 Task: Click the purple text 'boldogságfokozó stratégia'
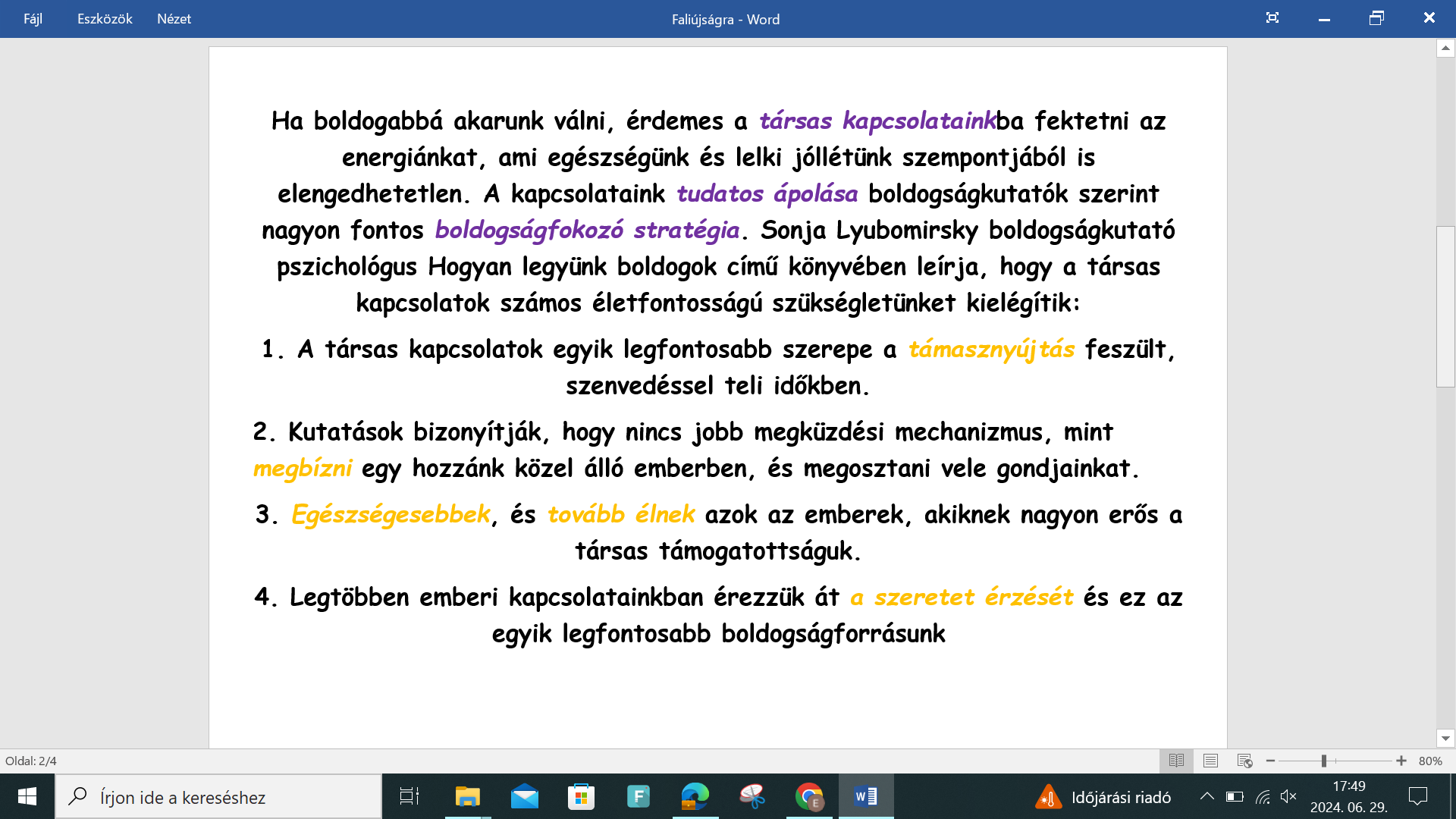(588, 230)
